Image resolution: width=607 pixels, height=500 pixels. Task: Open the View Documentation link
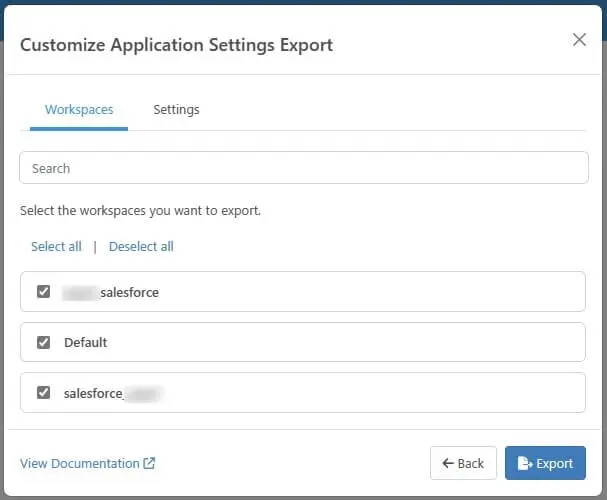tap(80, 464)
